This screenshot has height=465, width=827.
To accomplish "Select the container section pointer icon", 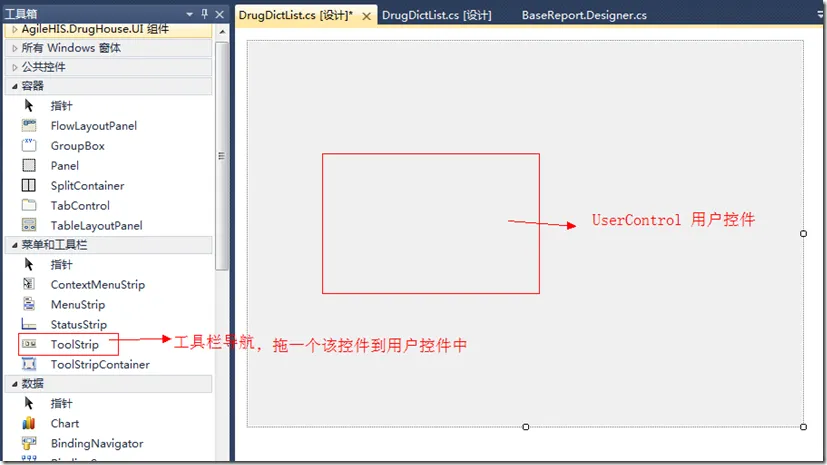I will (29, 105).
